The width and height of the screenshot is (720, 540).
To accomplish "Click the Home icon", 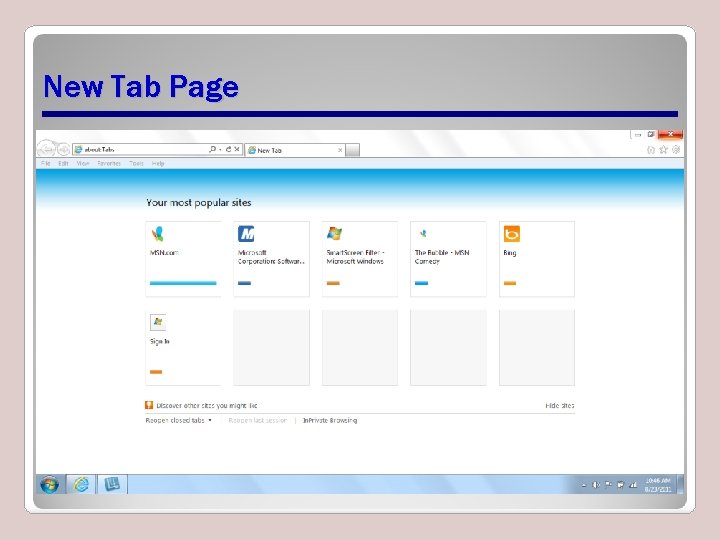I will pos(650,150).
